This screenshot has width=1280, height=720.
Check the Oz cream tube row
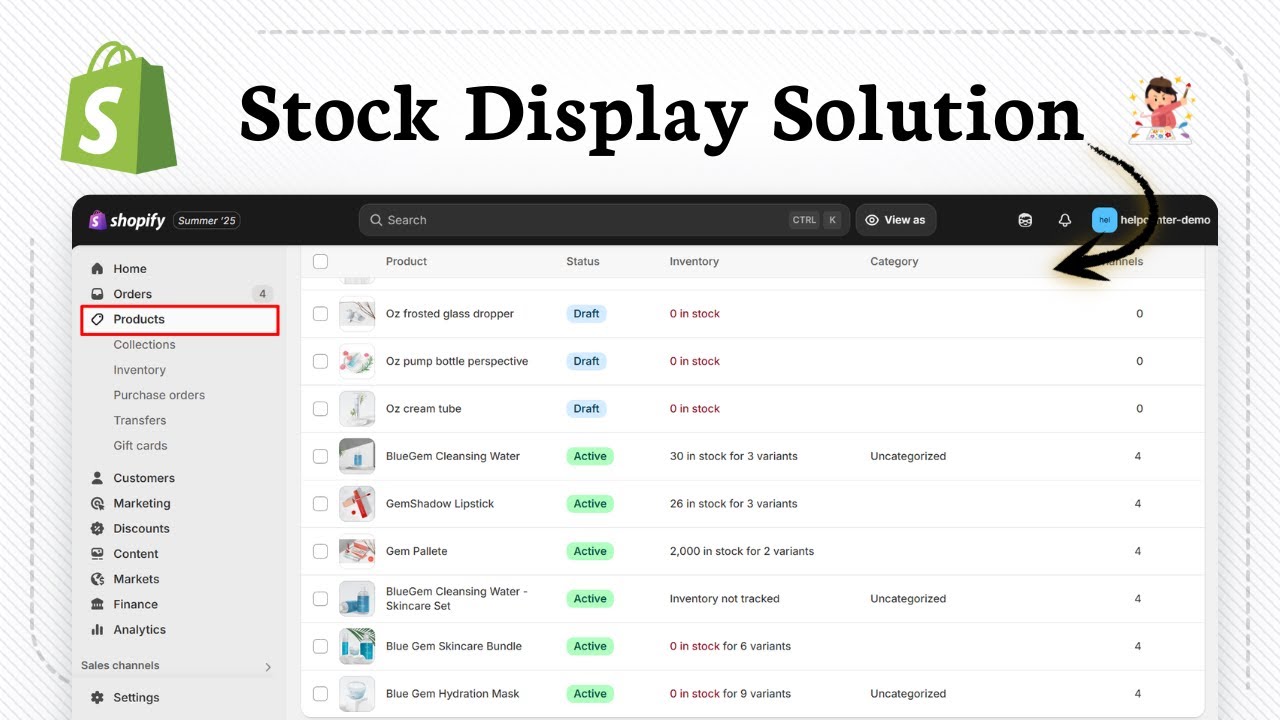pyautogui.click(x=320, y=409)
